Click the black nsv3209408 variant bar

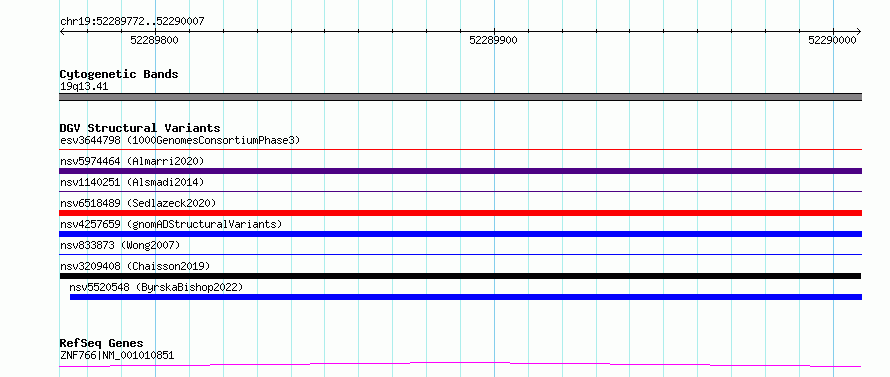coord(460,276)
